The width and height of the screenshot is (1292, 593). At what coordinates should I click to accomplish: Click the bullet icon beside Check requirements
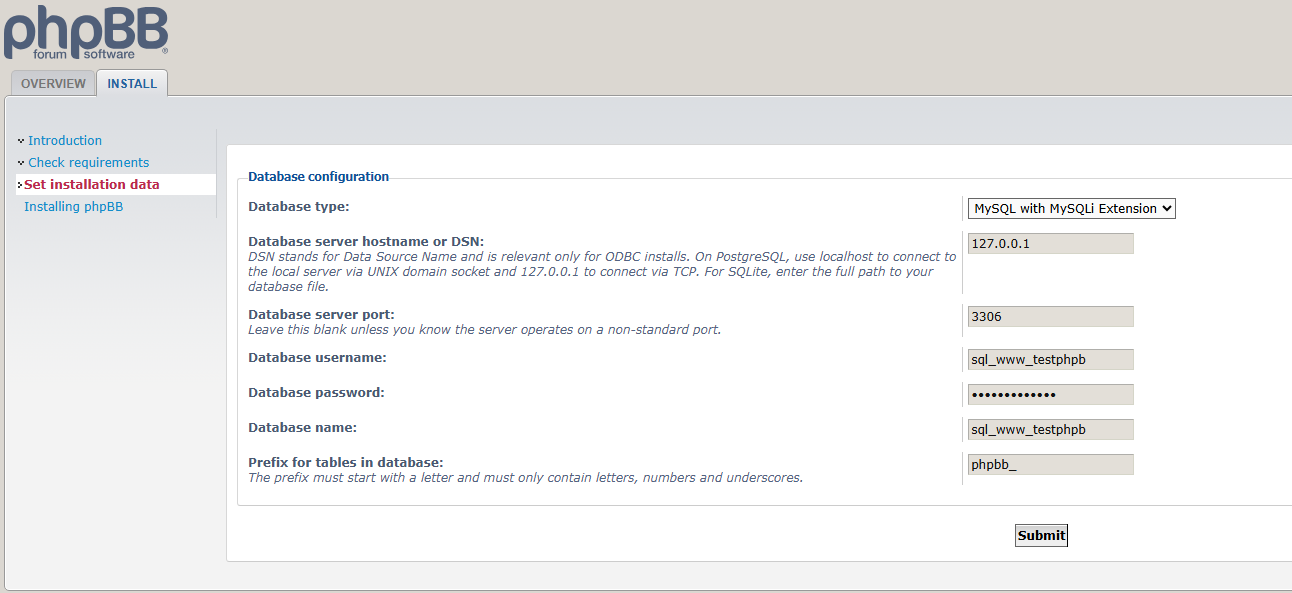click(x=21, y=163)
